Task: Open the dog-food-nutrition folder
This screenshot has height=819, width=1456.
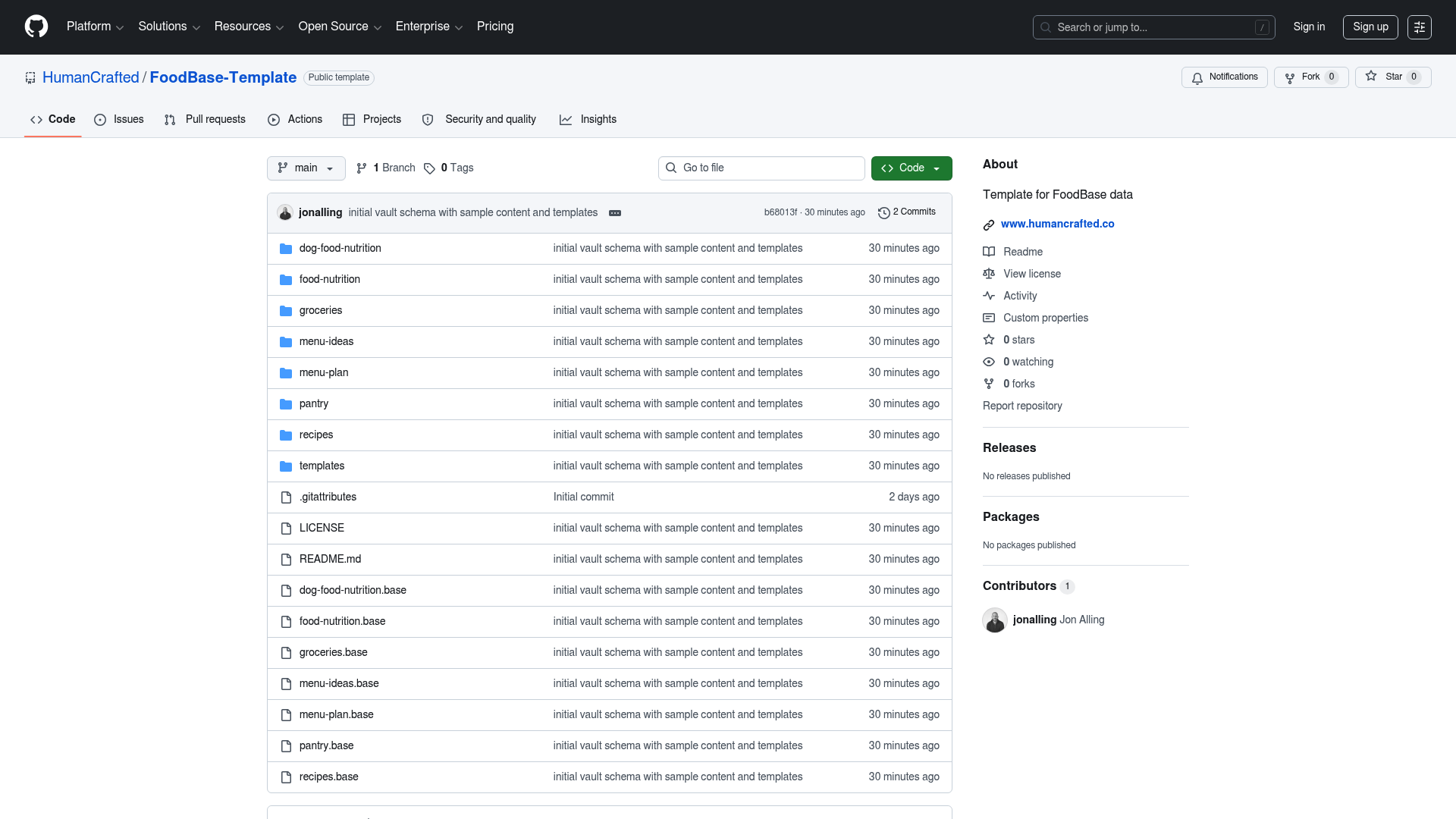Action: [x=340, y=249]
